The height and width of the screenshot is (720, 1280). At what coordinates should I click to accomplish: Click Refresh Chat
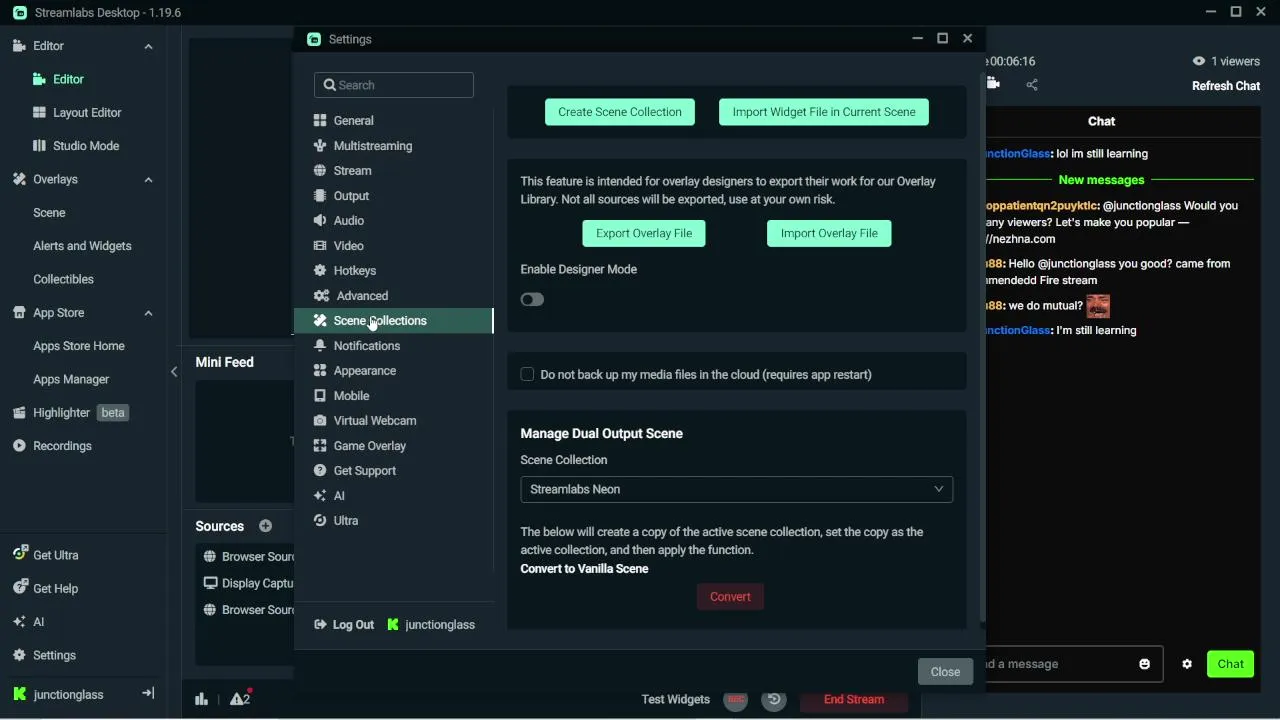(x=1226, y=86)
